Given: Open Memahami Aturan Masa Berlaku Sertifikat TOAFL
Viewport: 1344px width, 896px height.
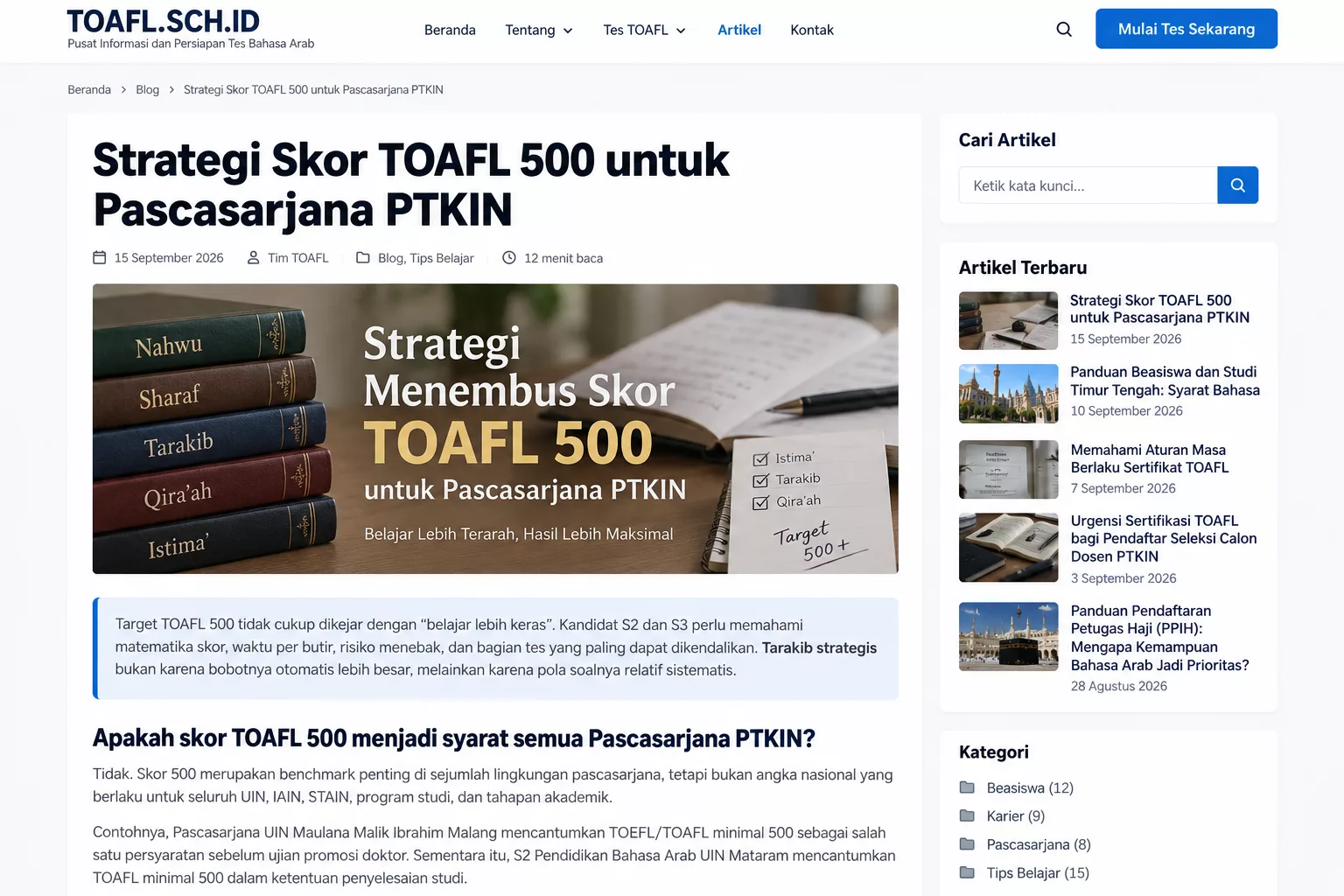Looking at the screenshot, I should (x=1150, y=458).
